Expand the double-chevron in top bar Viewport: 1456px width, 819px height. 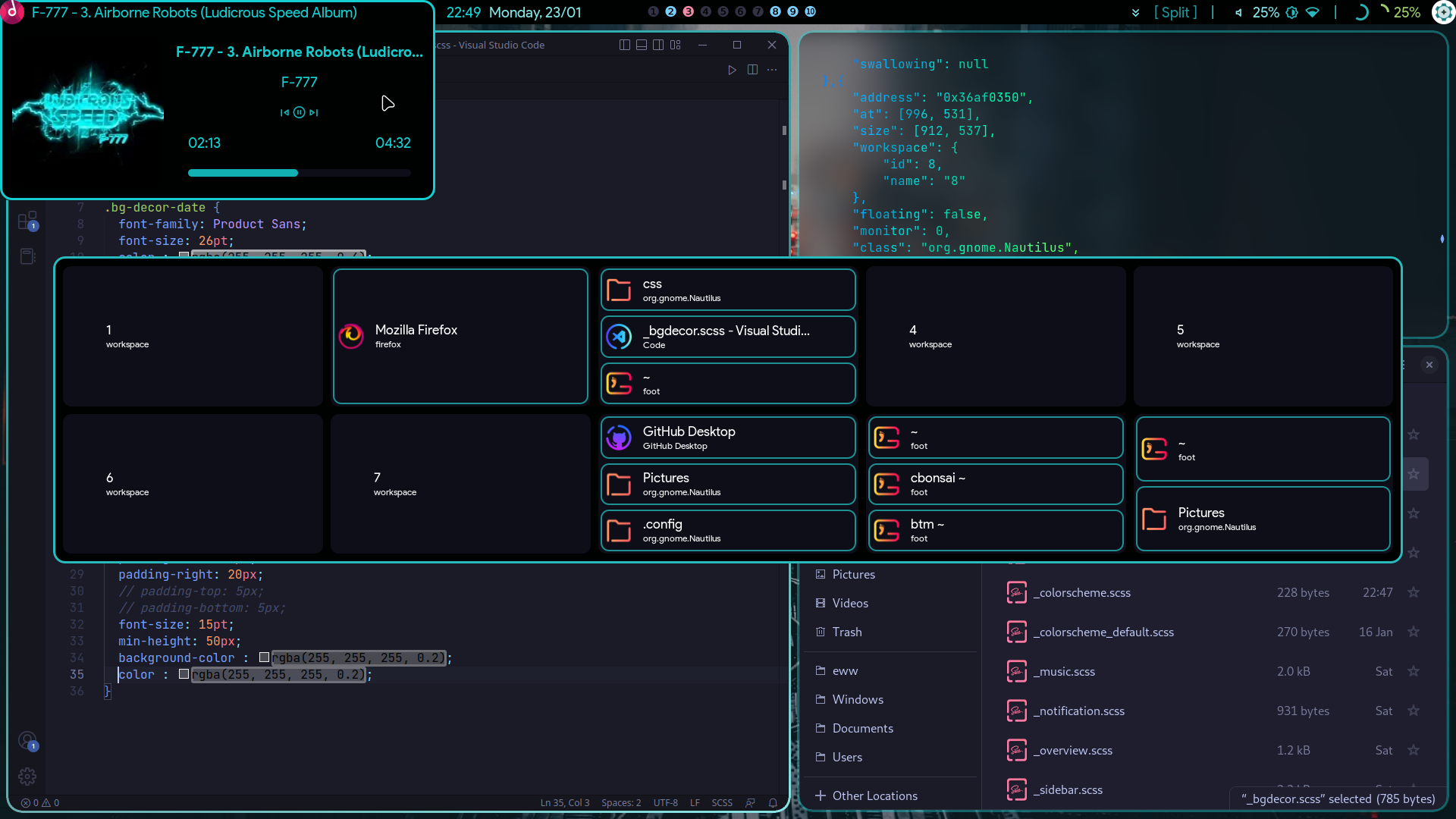point(1135,12)
